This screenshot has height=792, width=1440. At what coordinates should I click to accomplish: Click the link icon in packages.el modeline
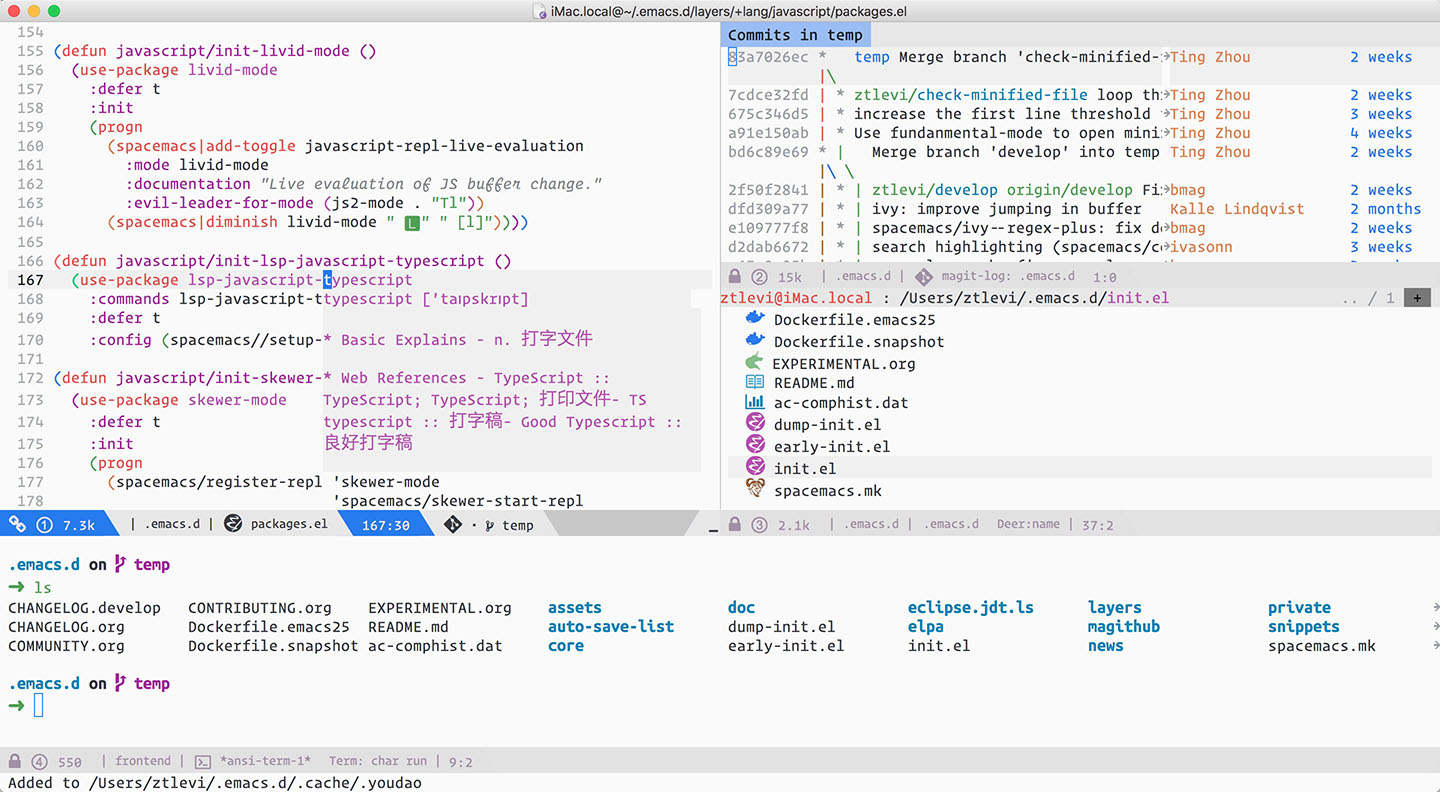[x=17, y=524]
